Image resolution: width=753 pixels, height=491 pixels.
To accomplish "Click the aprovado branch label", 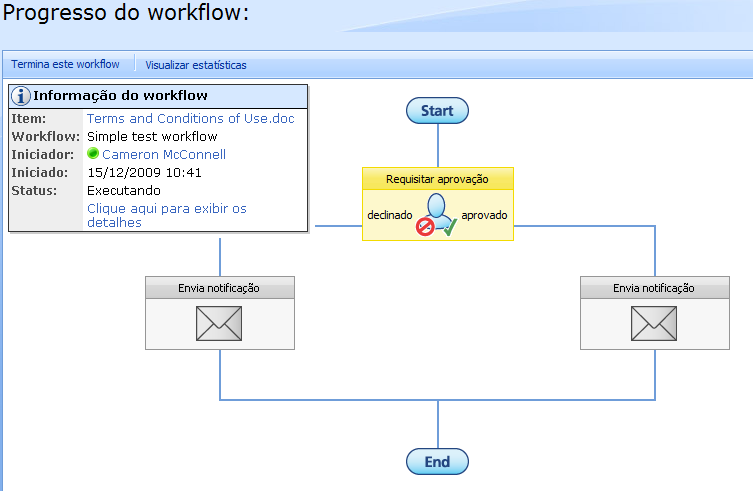I will click(484, 215).
